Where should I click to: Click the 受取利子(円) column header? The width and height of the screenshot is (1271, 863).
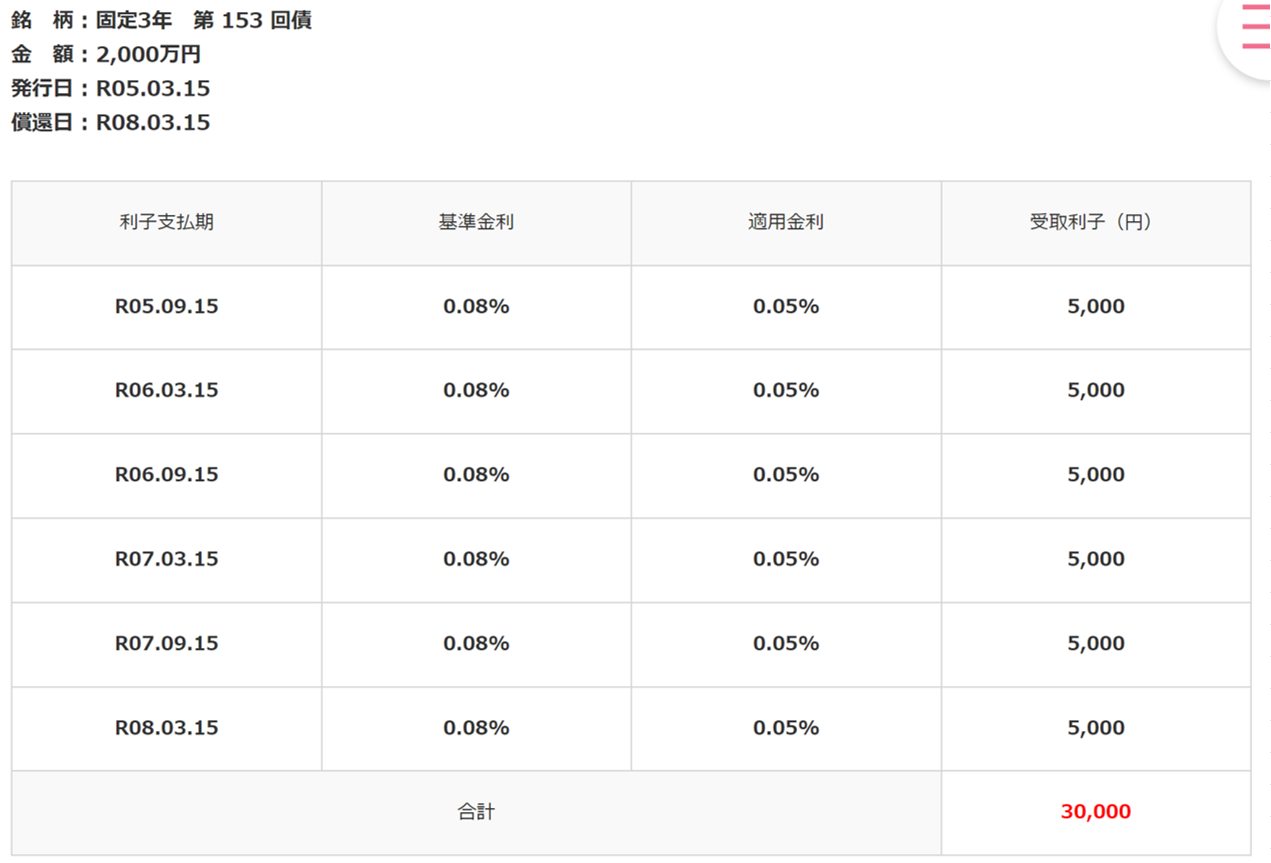pyautogui.click(x=1096, y=222)
